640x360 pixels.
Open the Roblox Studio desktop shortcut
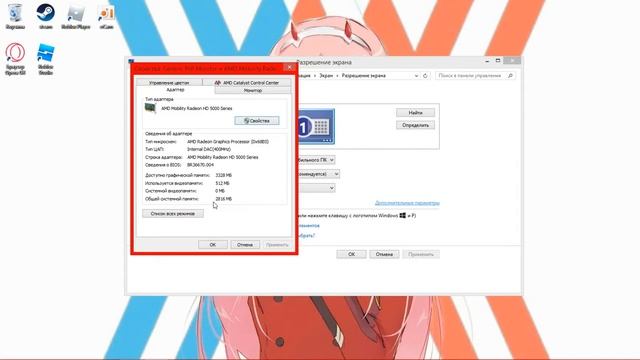[45, 59]
